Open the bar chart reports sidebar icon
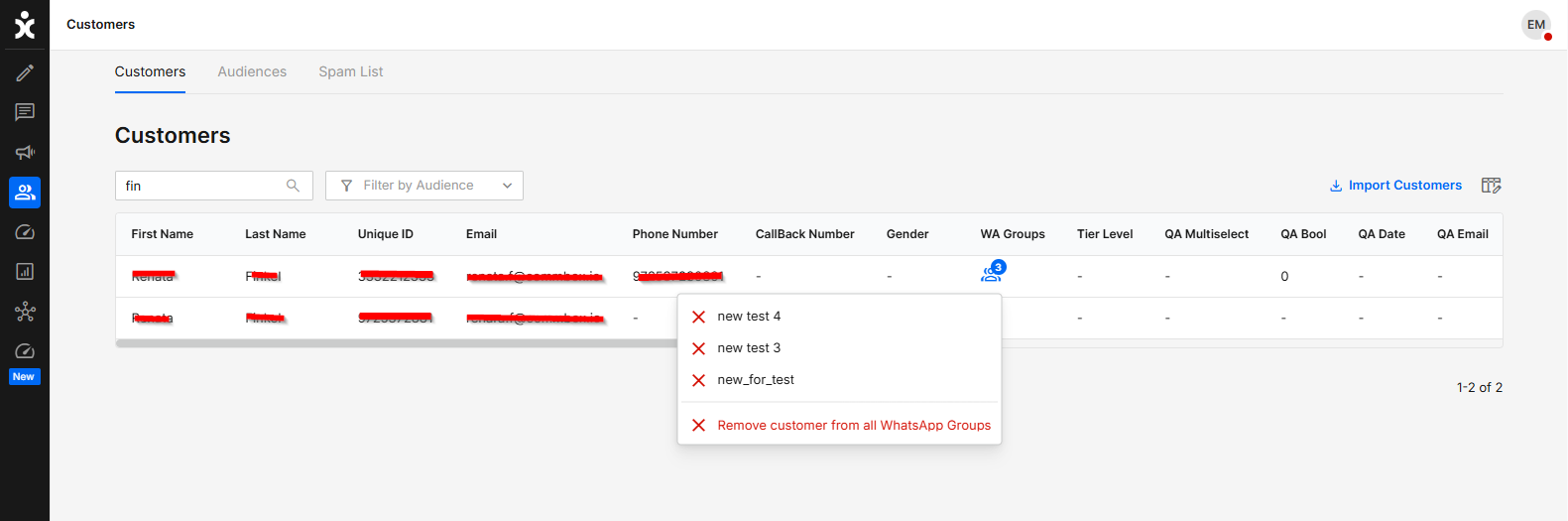Viewport: 1568px width, 521px height. tap(25, 272)
